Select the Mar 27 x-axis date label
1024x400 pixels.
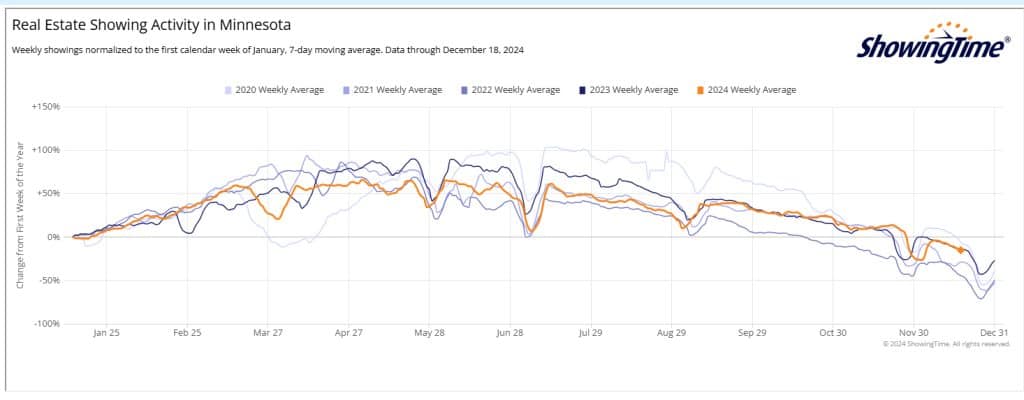point(267,333)
